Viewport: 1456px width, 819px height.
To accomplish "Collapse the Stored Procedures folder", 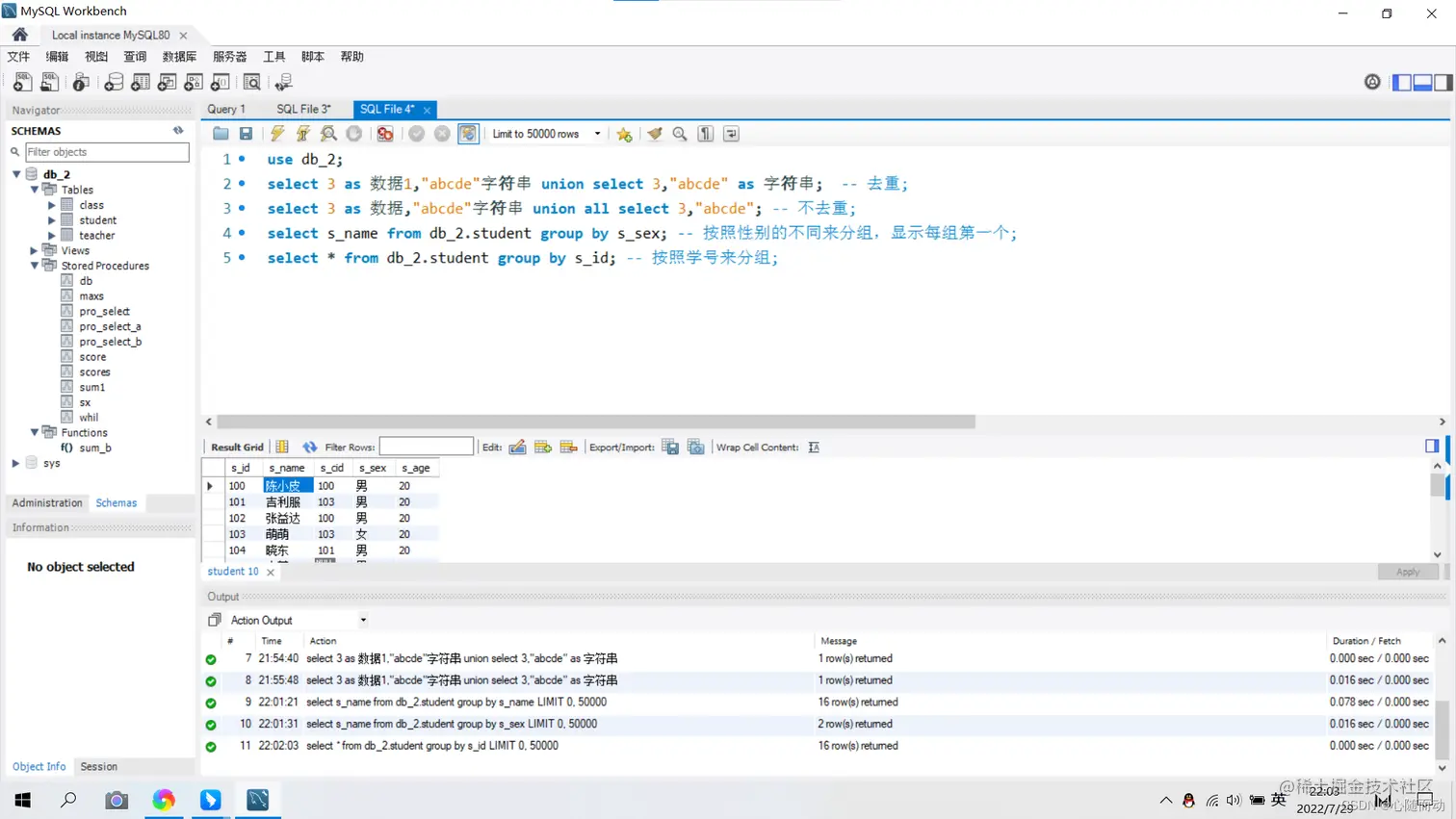I will 35,266.
